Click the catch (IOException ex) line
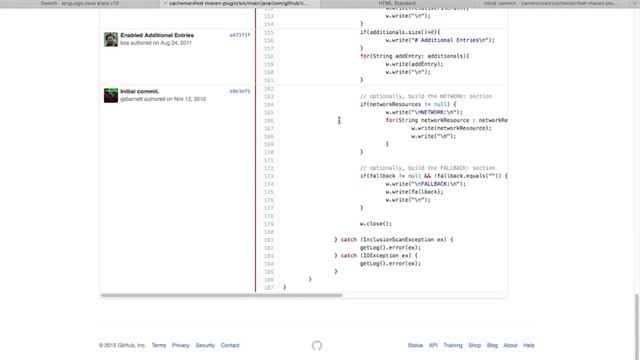The image size is (640, 360). click(376, 256)
